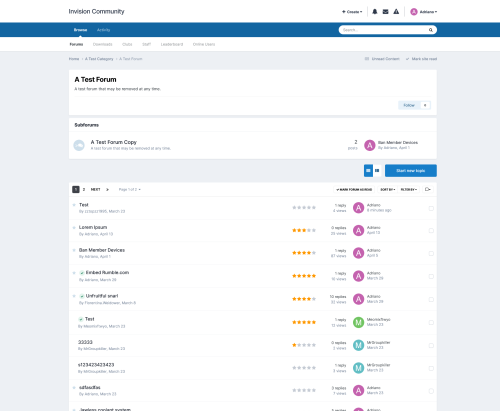This screenshot has width=500, height=411.
Task: Open the Clubs submenu item
Action: pos(127,44)
